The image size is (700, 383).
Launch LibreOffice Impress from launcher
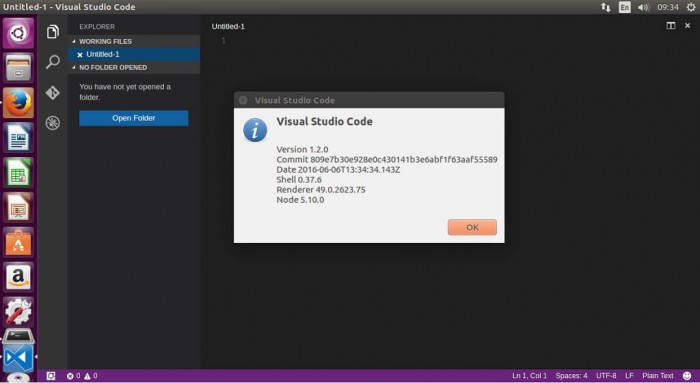pyautogui.click(x=18, y=208)
